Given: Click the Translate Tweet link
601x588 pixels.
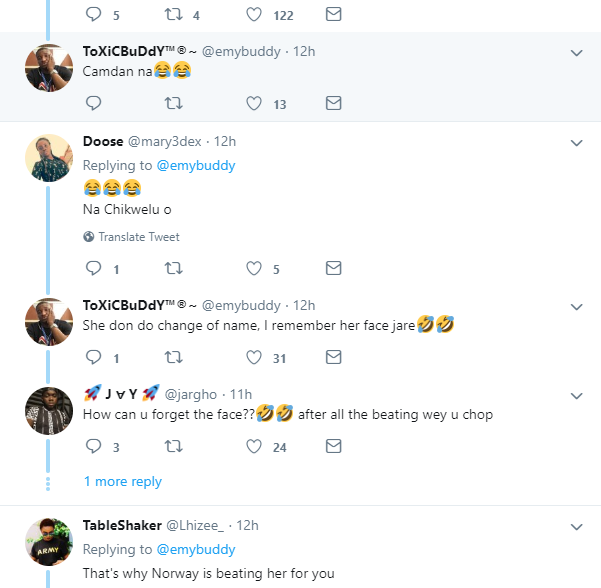Looking at the screenshot, I should click(x=138, y=237).
